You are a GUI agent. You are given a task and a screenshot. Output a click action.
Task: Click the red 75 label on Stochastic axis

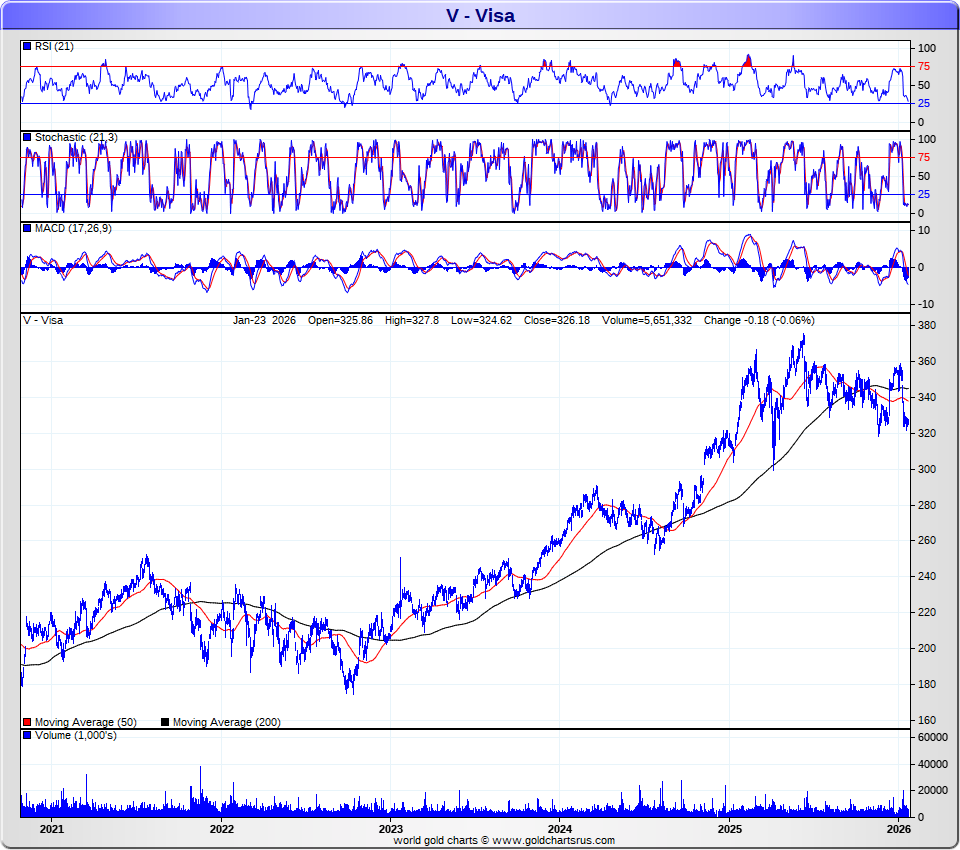coord(924,158)
